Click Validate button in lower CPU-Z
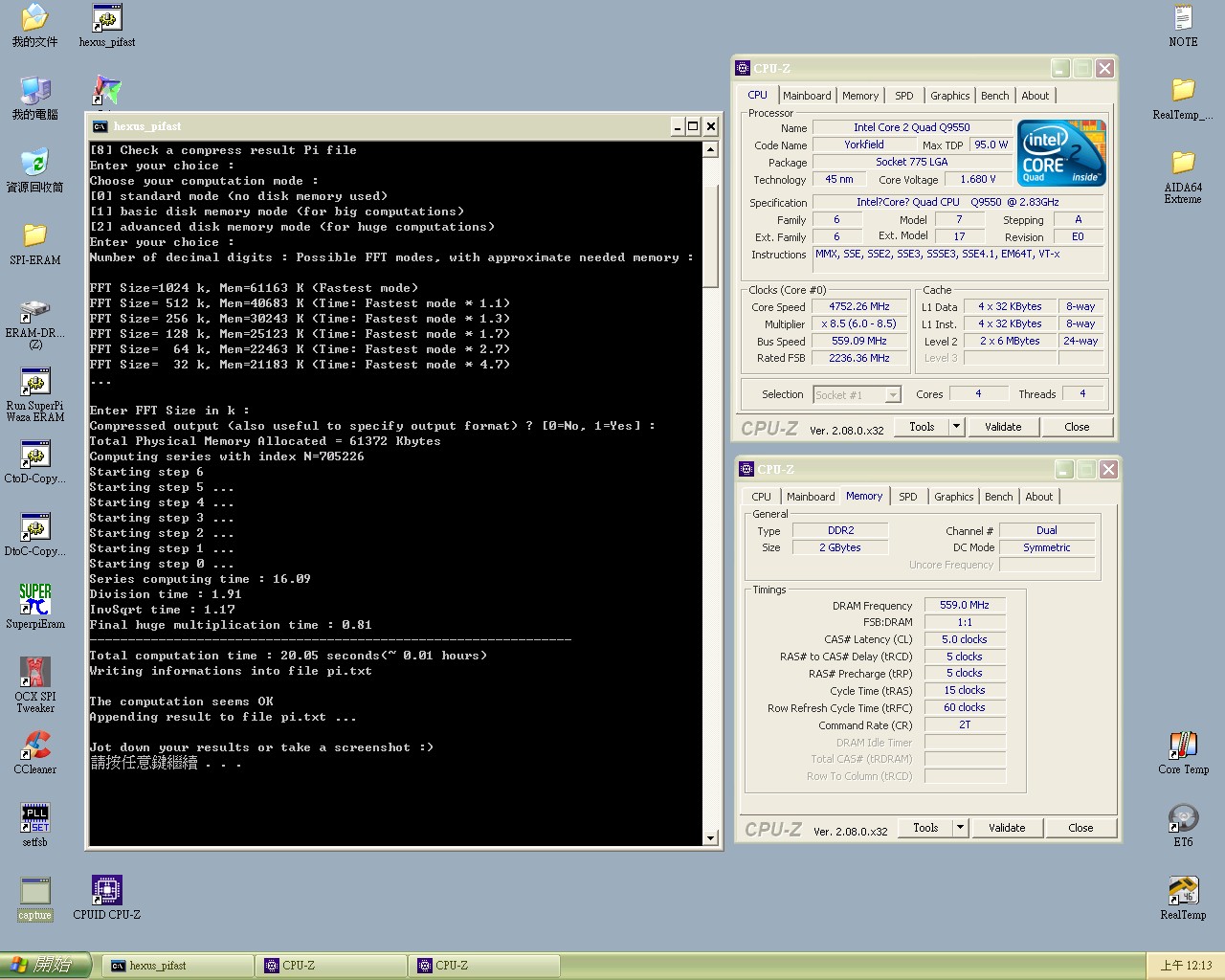The height and width of the screenshot is (980, 1225). 1007,828
